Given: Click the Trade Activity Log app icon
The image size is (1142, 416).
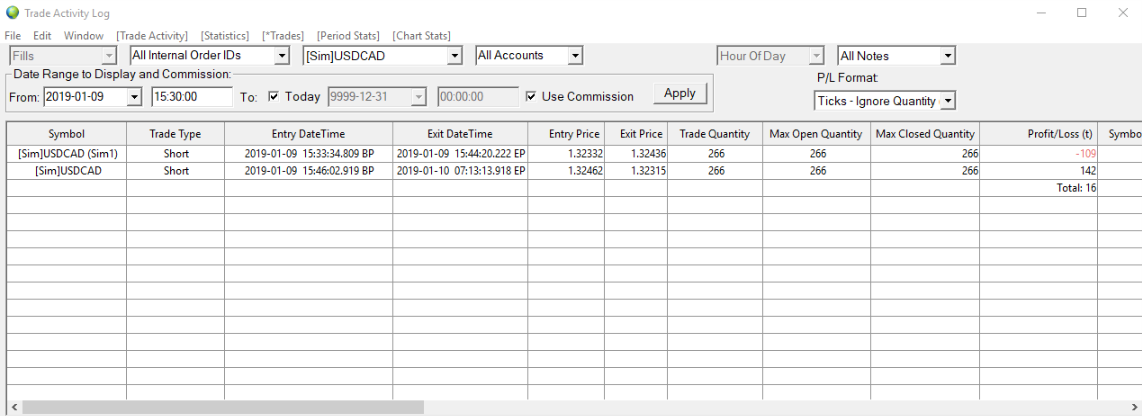Looking at the screenshot, I should 12,12.
